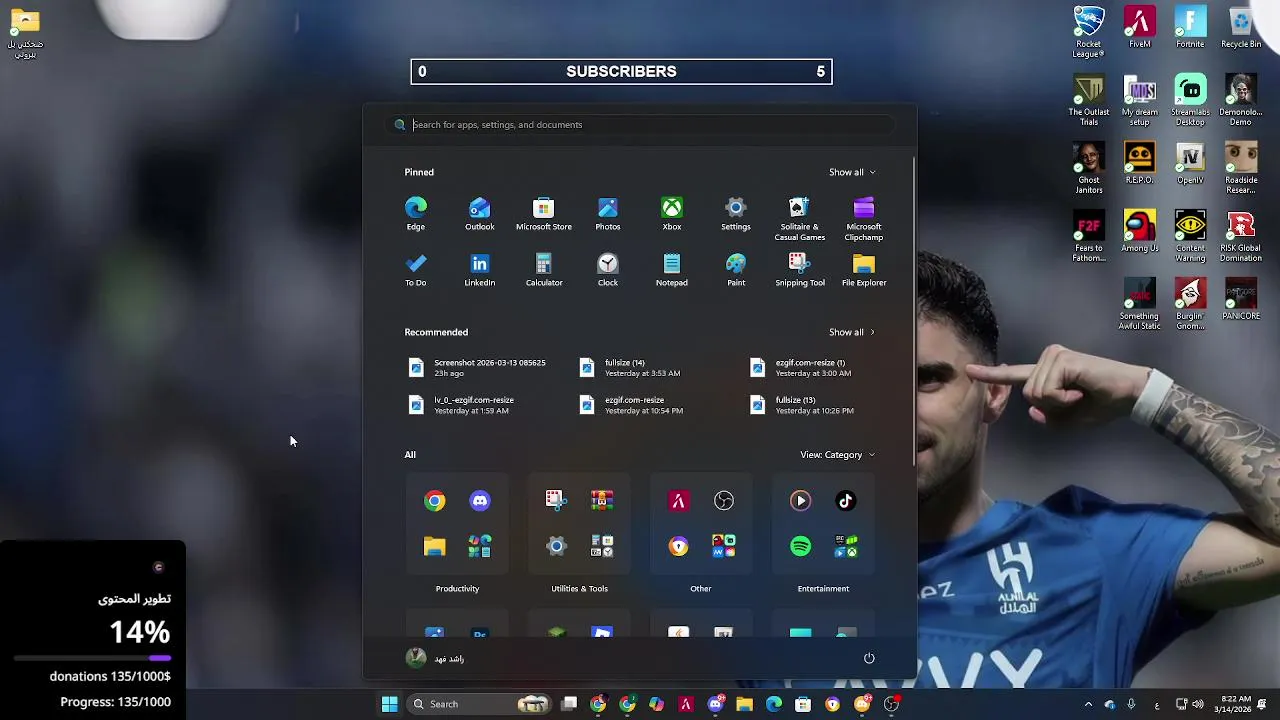Open the user account profile menu
The image size is (1280, 720).
(436, 658)
